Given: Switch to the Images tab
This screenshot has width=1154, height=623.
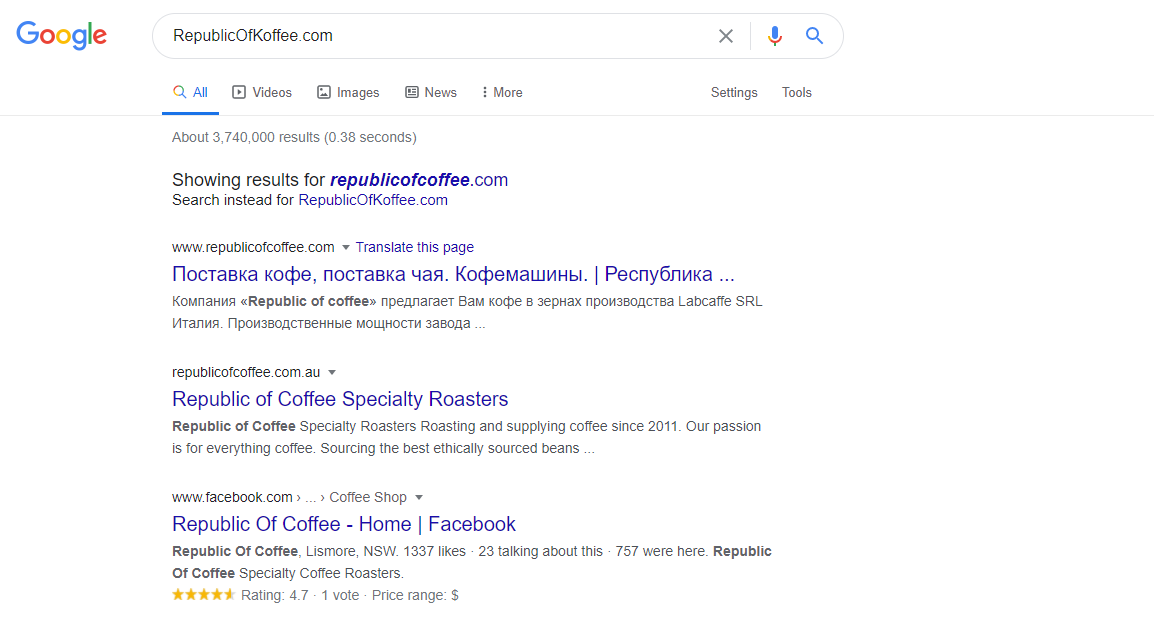Looking at the screenshot, I should click(x=348, y=92).
